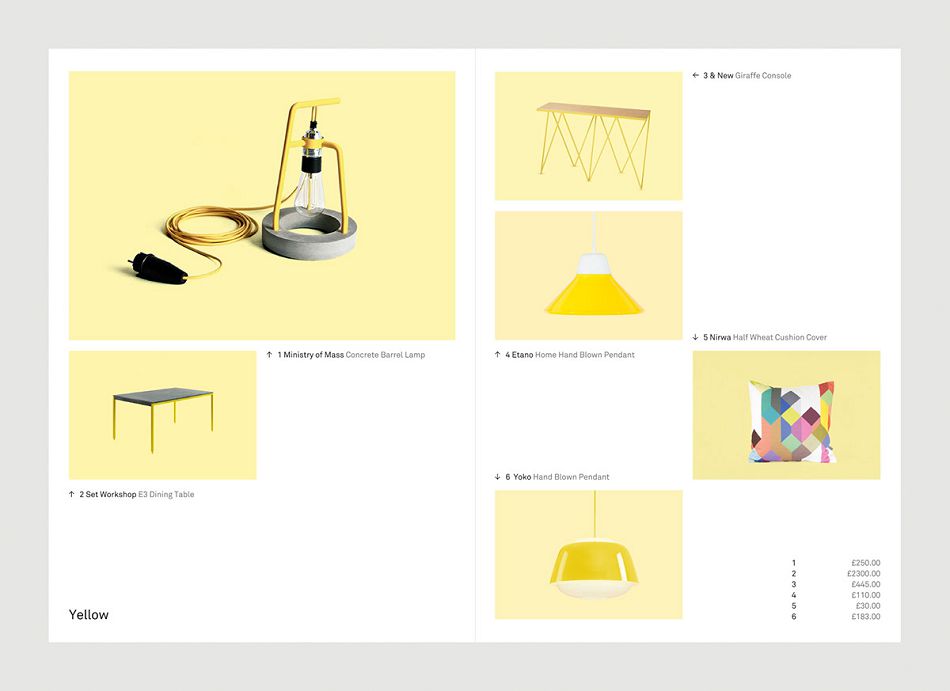
Task: Click the Concrete Barrel Lamp caption text
Action: click(385, 355)
